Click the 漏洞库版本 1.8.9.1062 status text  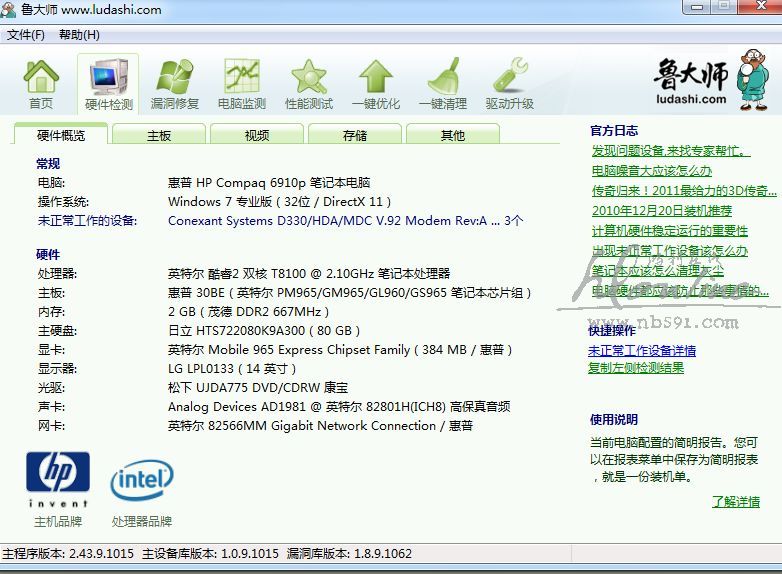tap(349, 554)
